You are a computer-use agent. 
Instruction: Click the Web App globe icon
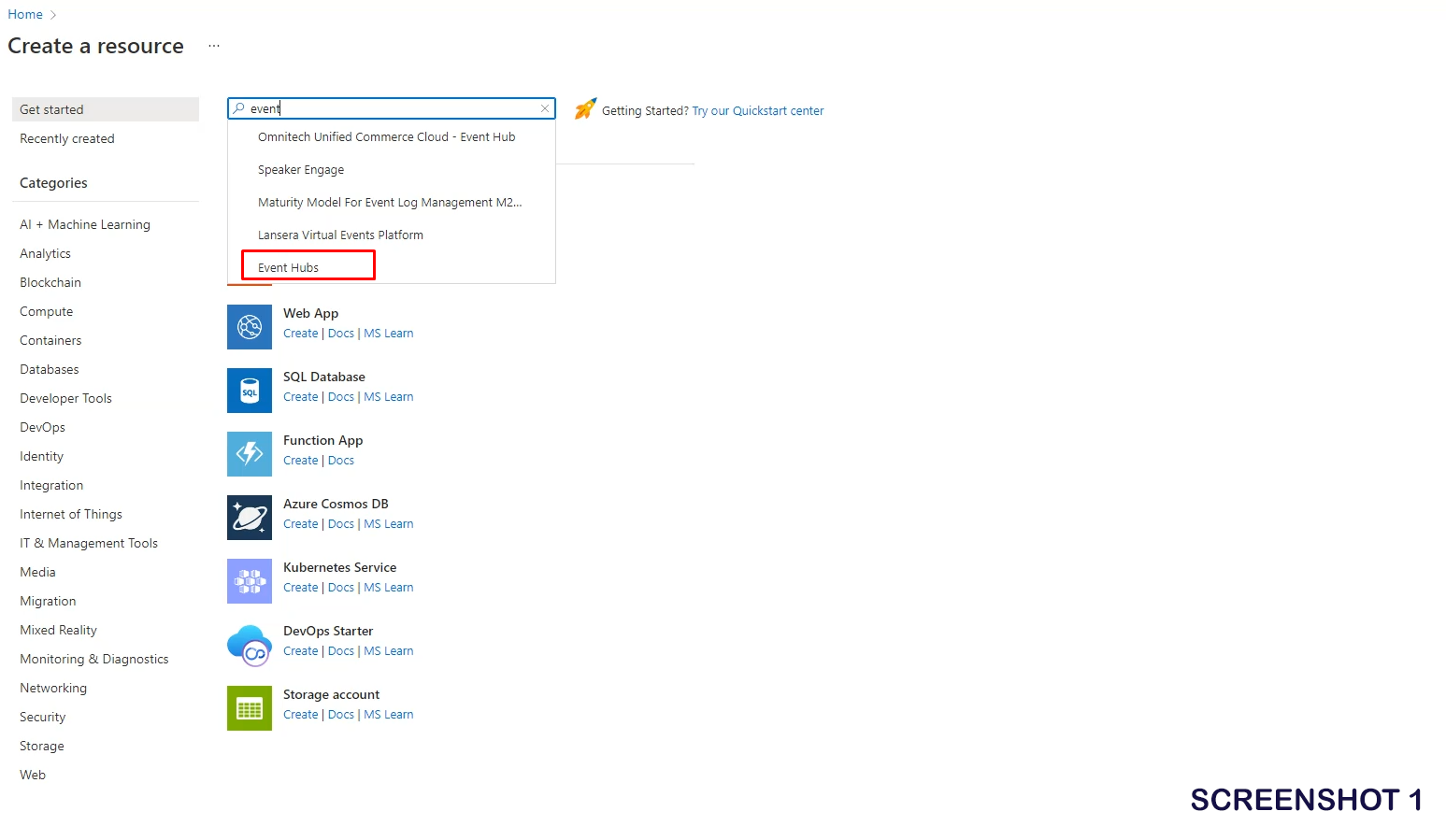250,327
